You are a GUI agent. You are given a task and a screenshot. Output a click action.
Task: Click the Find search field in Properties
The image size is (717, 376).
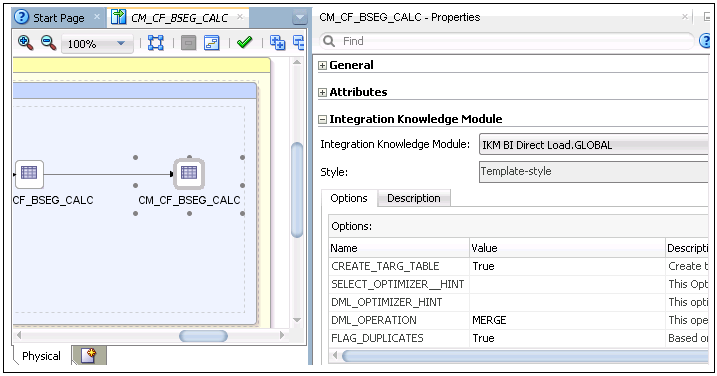(x=507, y=41)
